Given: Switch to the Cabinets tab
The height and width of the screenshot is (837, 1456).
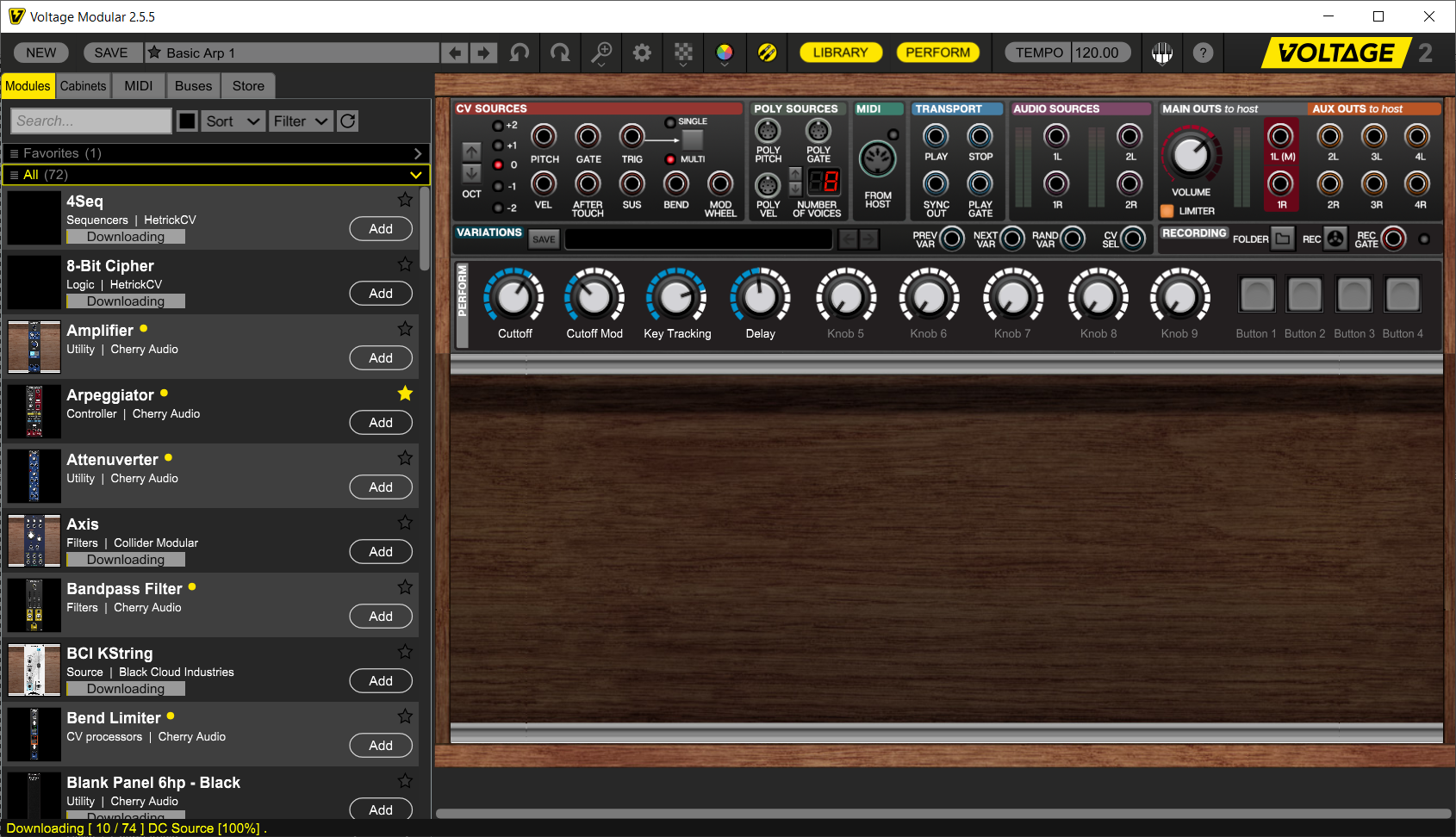Looking at the screenshot, I should [x=83, y=86].
